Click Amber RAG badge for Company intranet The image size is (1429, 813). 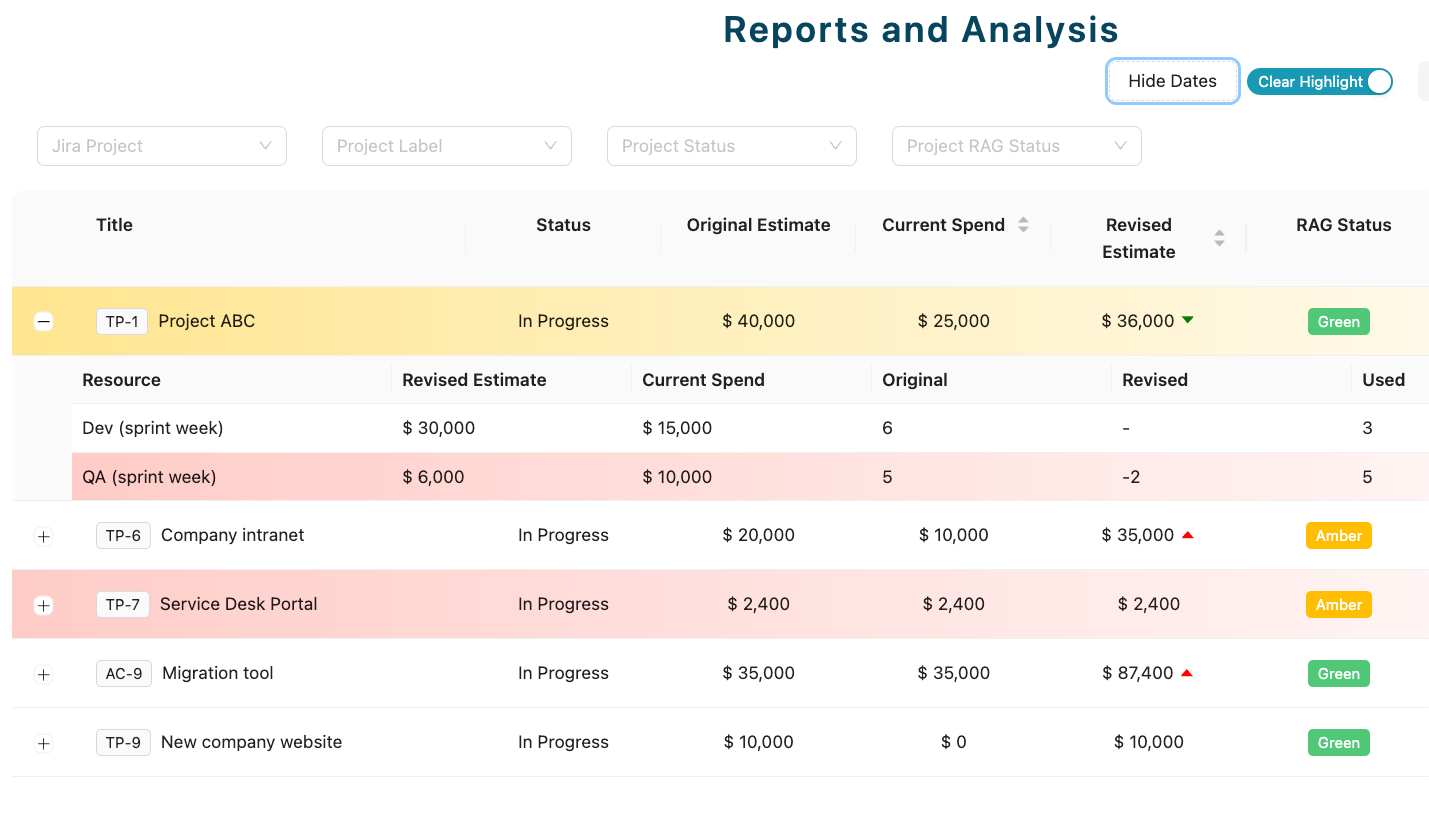click(1338, 536)
